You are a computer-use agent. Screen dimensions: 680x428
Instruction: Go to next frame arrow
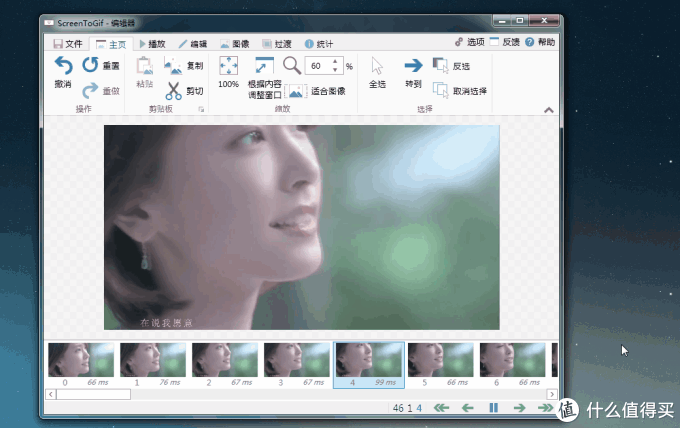520,408
